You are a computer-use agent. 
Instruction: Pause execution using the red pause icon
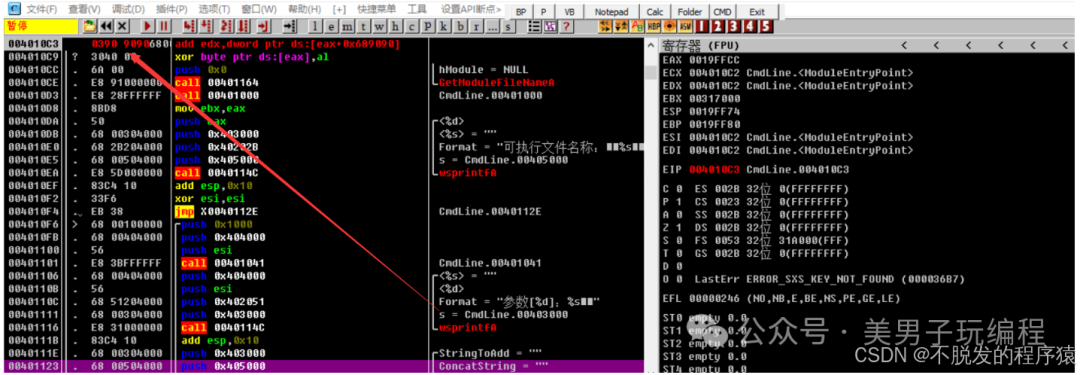pyautogui.click(x=164, y=26)
